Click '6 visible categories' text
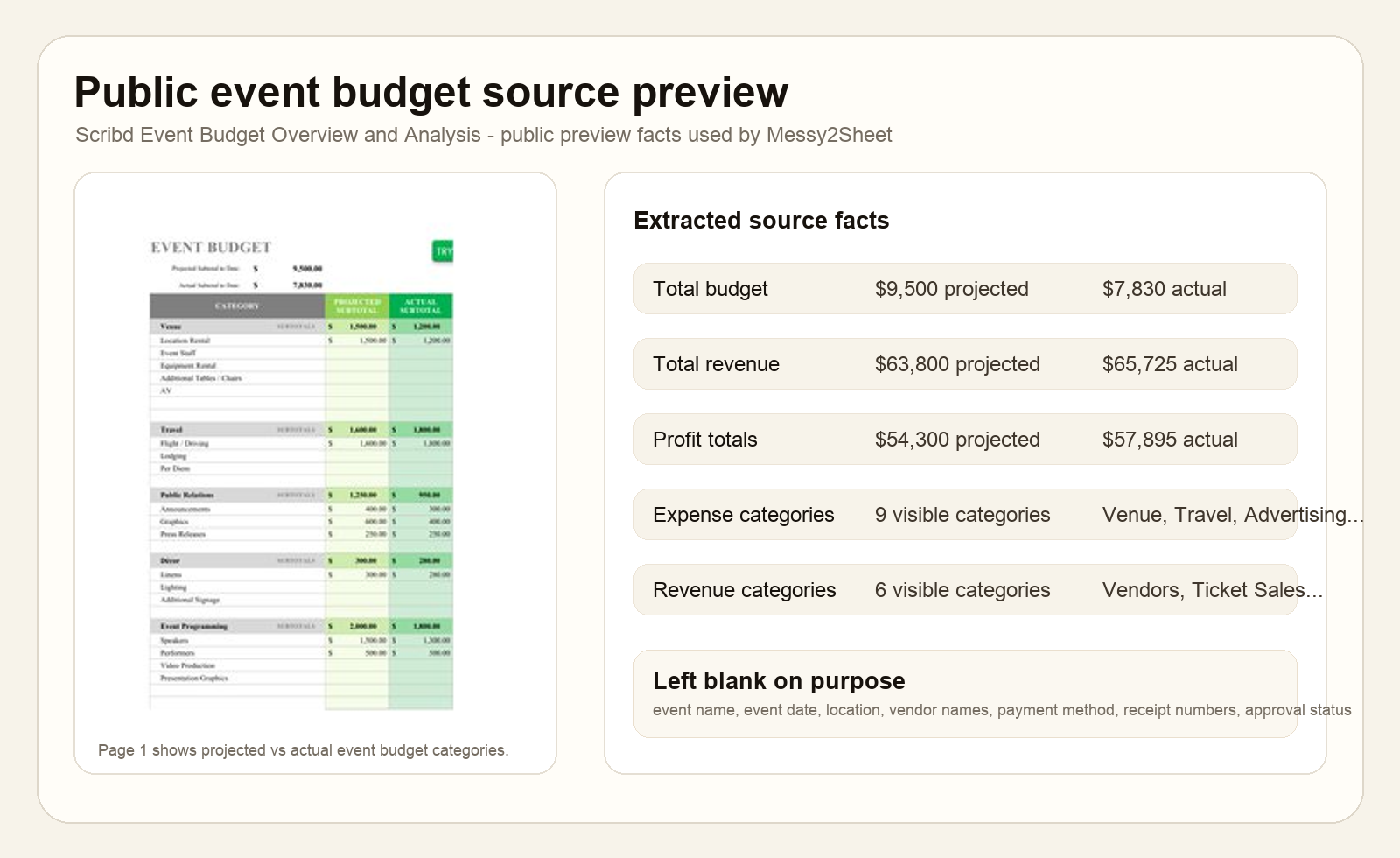The width and height of the screenshot is (1400, 858). pyautogui.click(x=962, y=590)
